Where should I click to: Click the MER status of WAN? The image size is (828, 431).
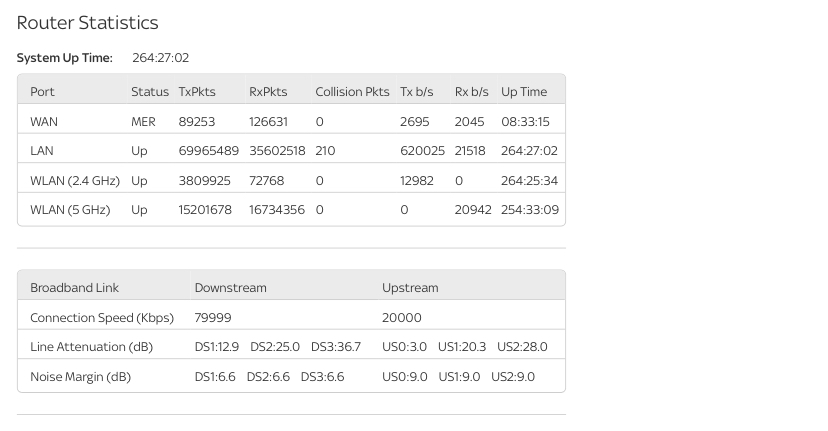pyautogui.click(x=143, y=122)
